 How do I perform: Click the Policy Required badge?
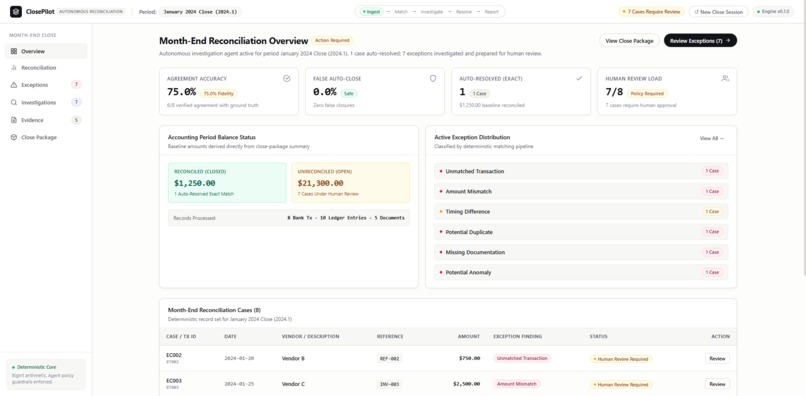(647, 94)
